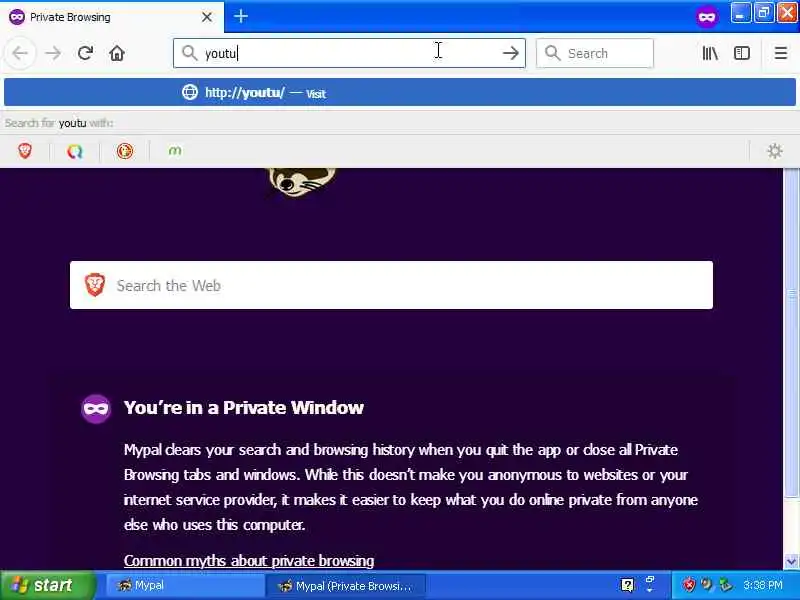Click the taskbar clock showing 3:38 PM
Viewport: 800px width, 600px height.
pos(762,585)
